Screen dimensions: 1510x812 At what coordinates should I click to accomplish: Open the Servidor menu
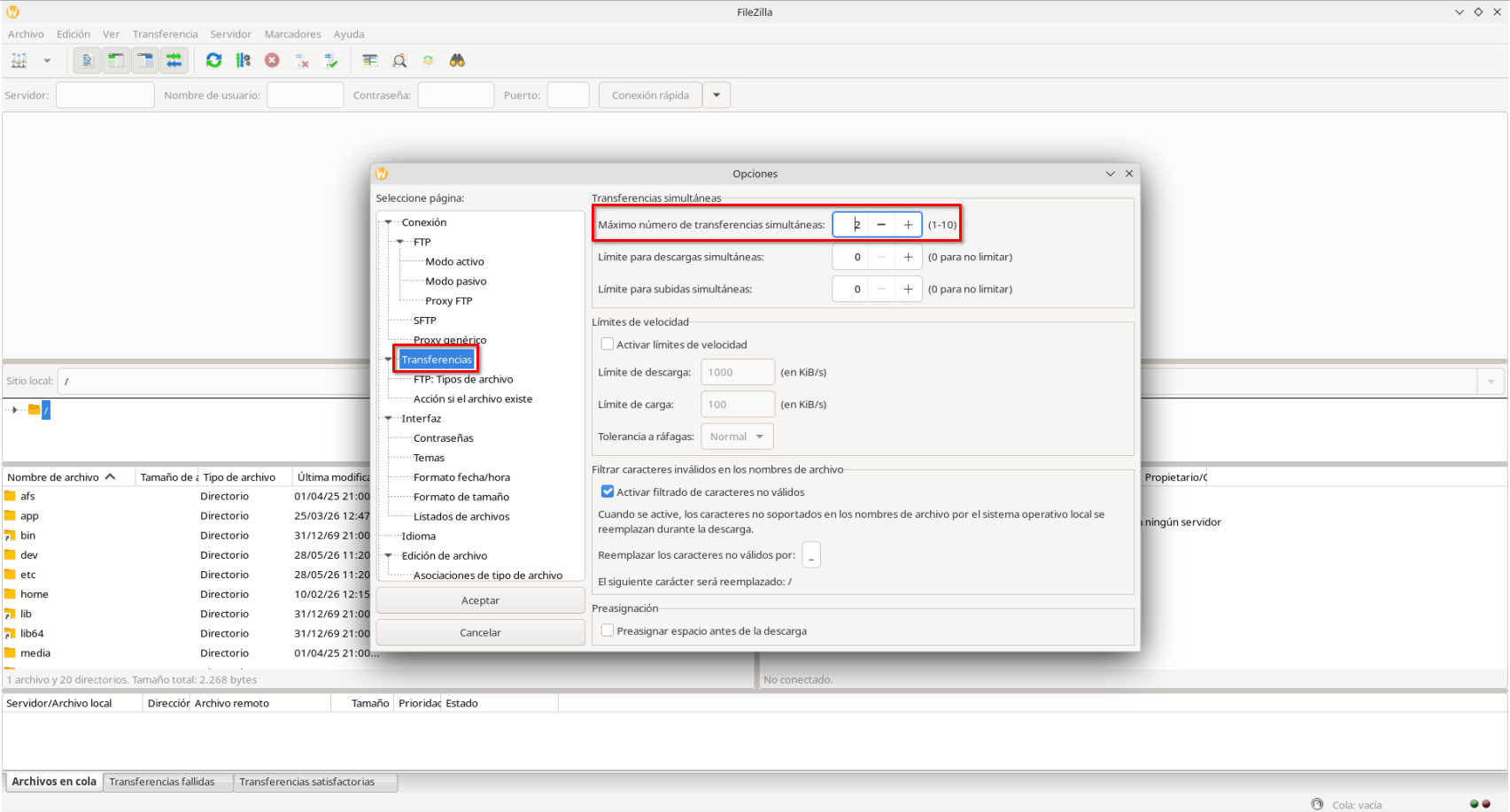click(x=231, y=35)
